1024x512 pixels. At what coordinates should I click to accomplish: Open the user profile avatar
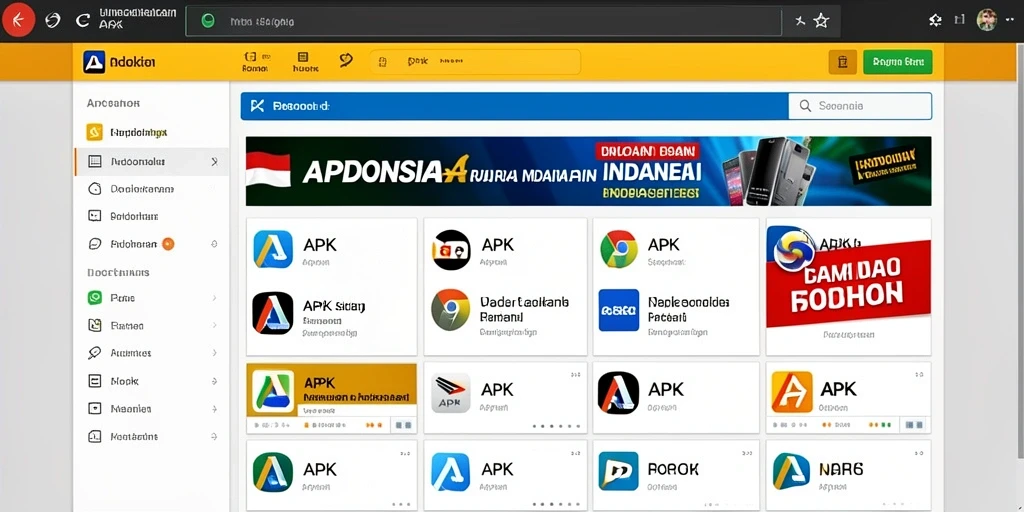(987, 20)
